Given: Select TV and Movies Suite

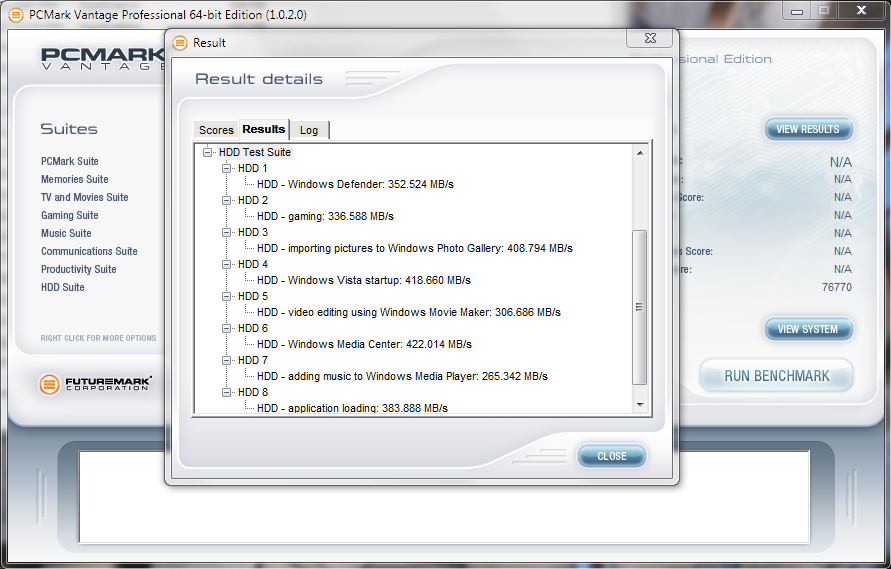Looking at the screenshot, I should 85,197.
